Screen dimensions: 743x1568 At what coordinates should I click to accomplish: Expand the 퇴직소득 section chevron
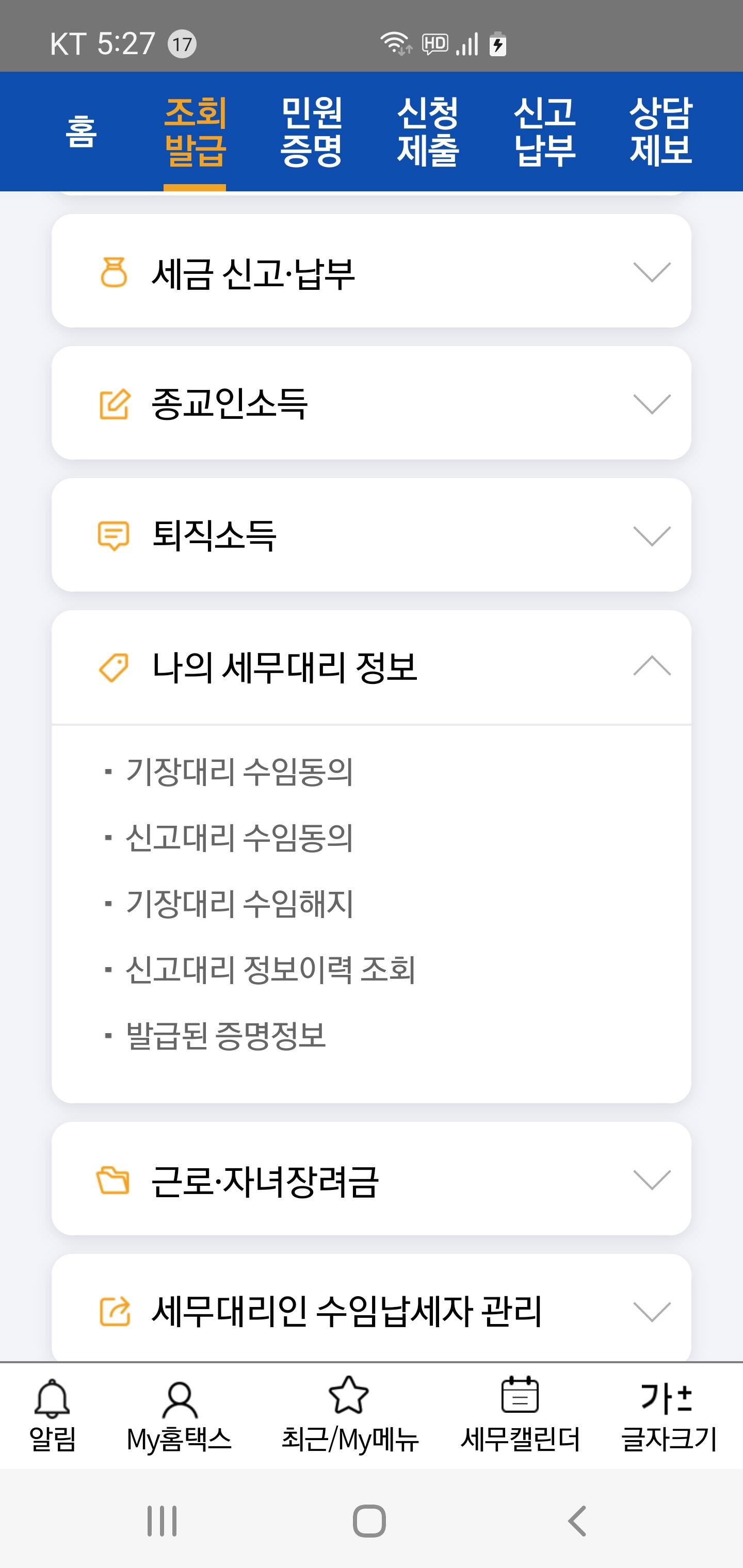[x=652, y=536]
